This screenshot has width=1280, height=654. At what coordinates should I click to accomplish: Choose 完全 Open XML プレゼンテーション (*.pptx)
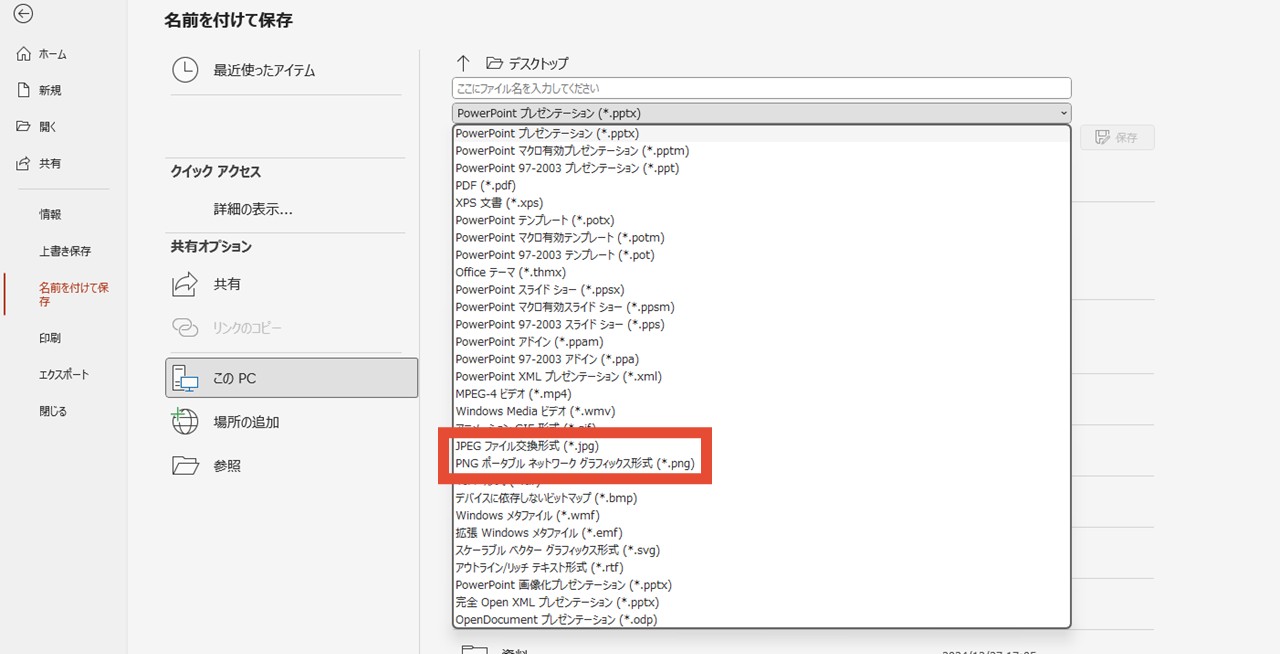(761, 602)
